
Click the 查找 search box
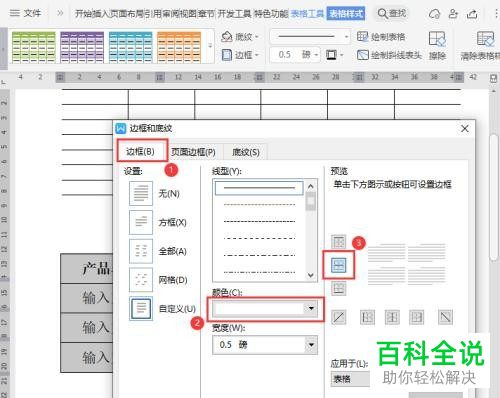(392, 14)
